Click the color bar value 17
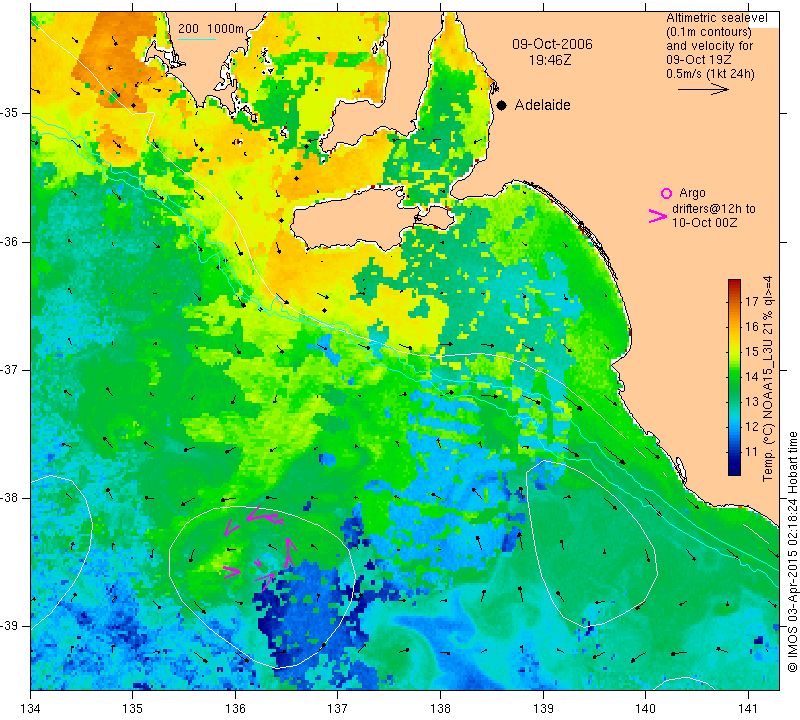Viewport: 800px width, 720px height. click(x=752, y=301)
